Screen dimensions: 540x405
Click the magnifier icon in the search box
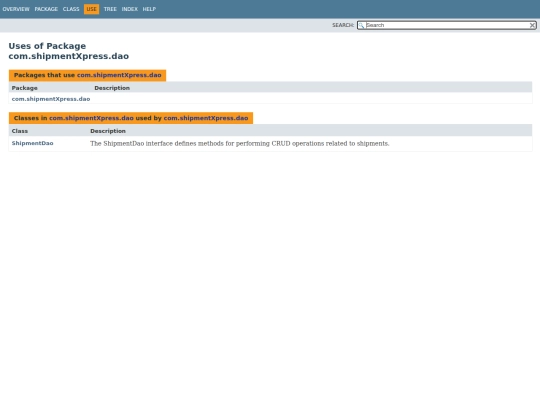(361, 25)
